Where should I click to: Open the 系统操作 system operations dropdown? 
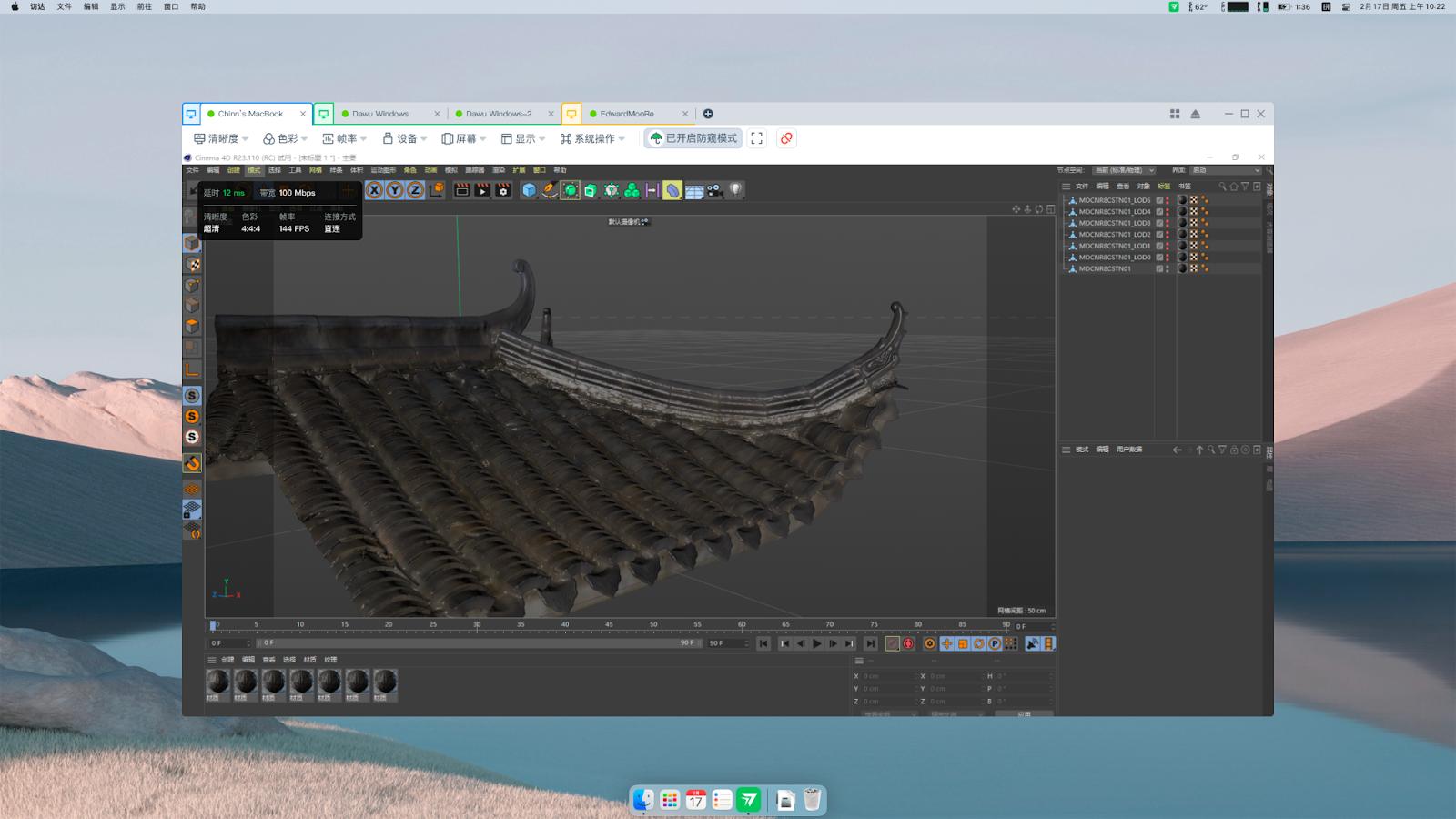592,138
